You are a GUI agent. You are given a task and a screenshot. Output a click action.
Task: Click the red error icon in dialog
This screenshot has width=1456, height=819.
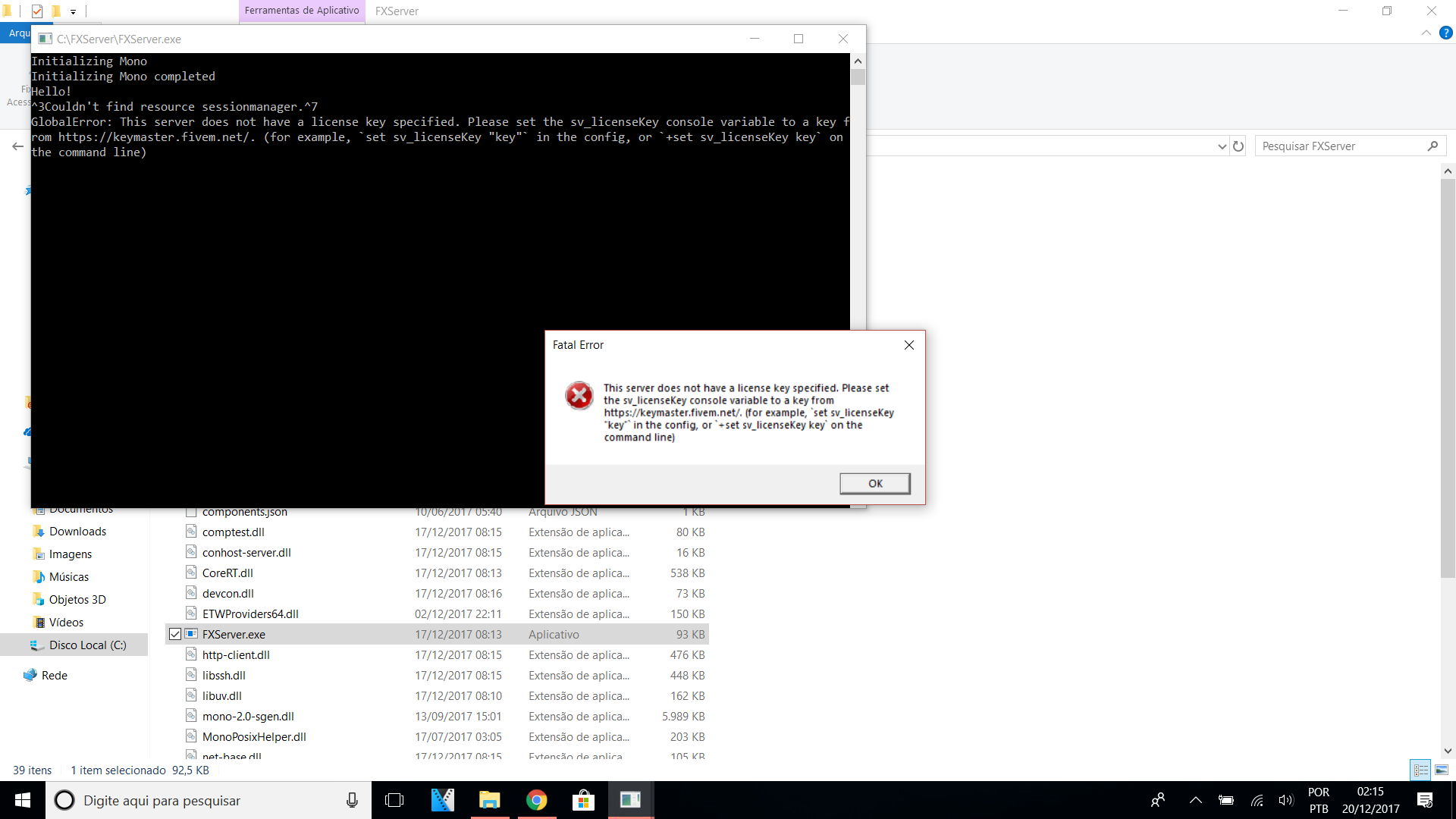coord(579,395)
